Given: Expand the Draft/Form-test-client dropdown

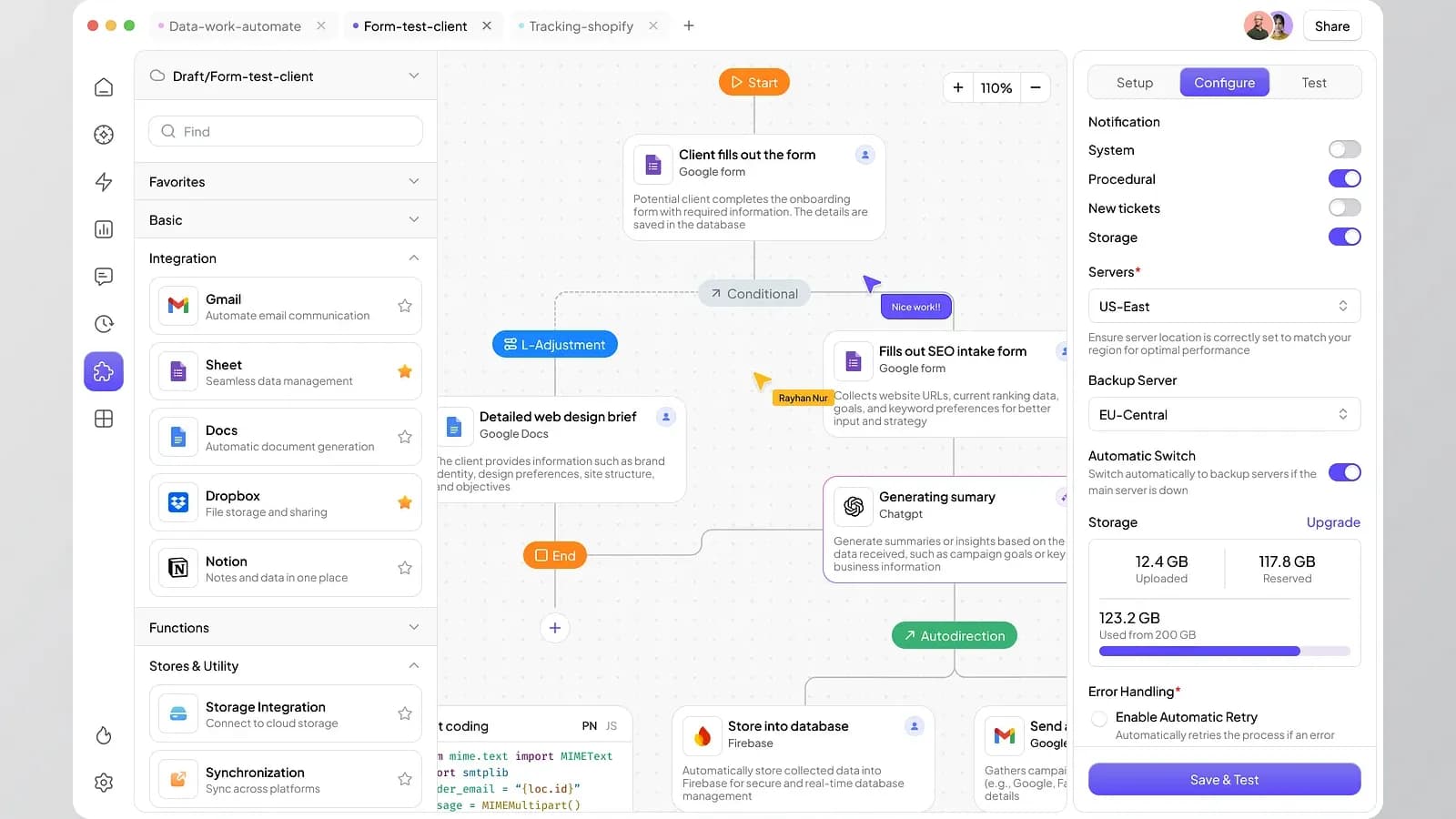Looking at the screenshot, I should (x=286, y=76).
